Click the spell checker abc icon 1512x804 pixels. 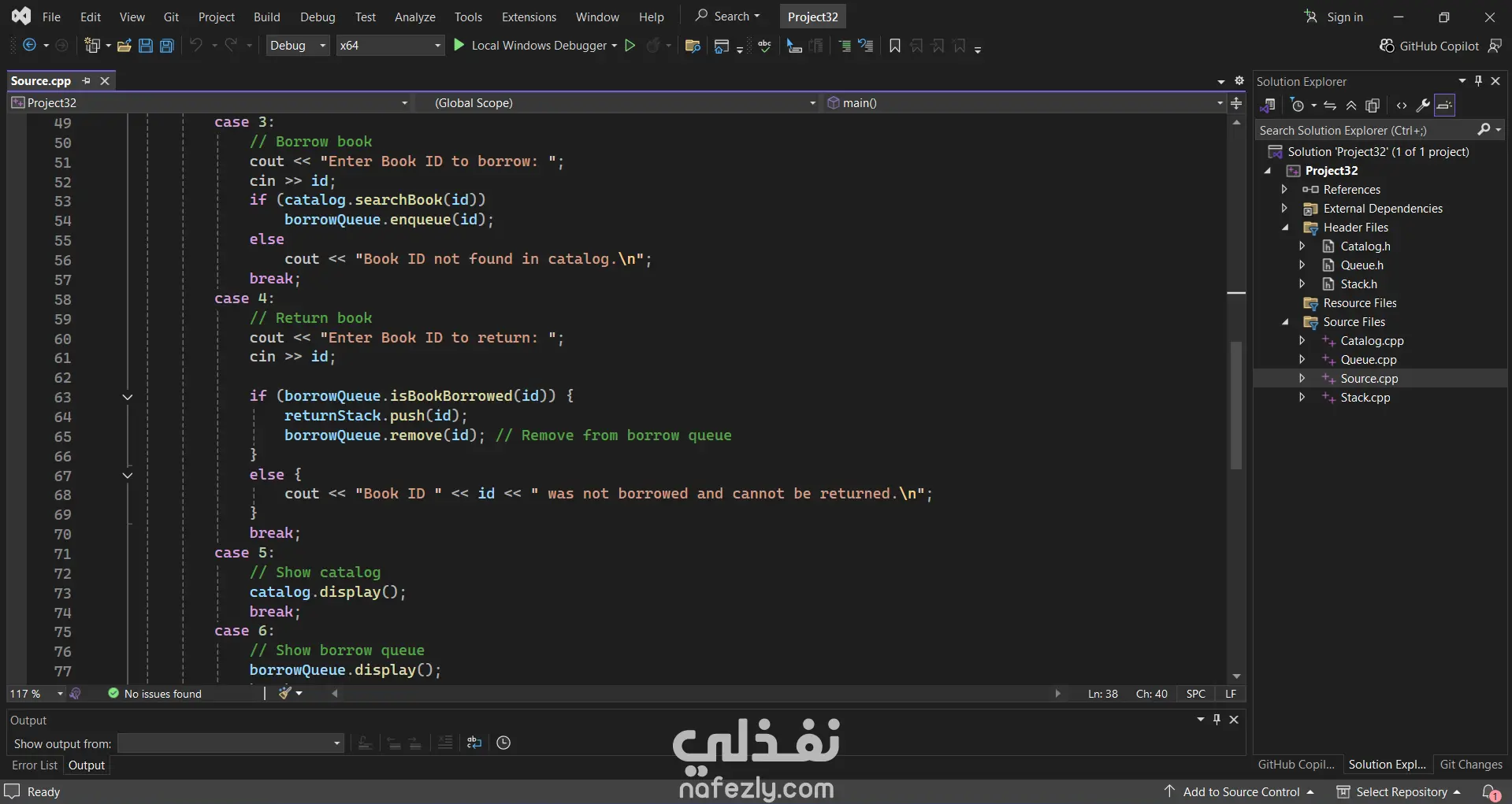tap(764, 46)
